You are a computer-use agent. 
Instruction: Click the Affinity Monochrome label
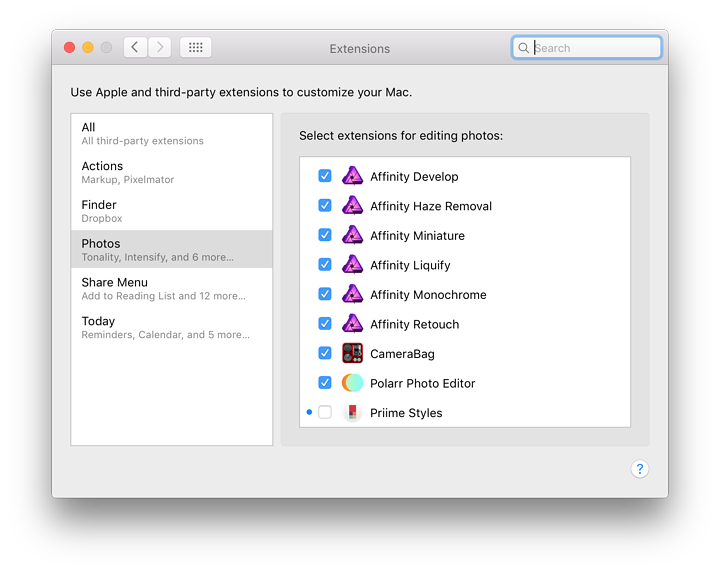point(428,295)
